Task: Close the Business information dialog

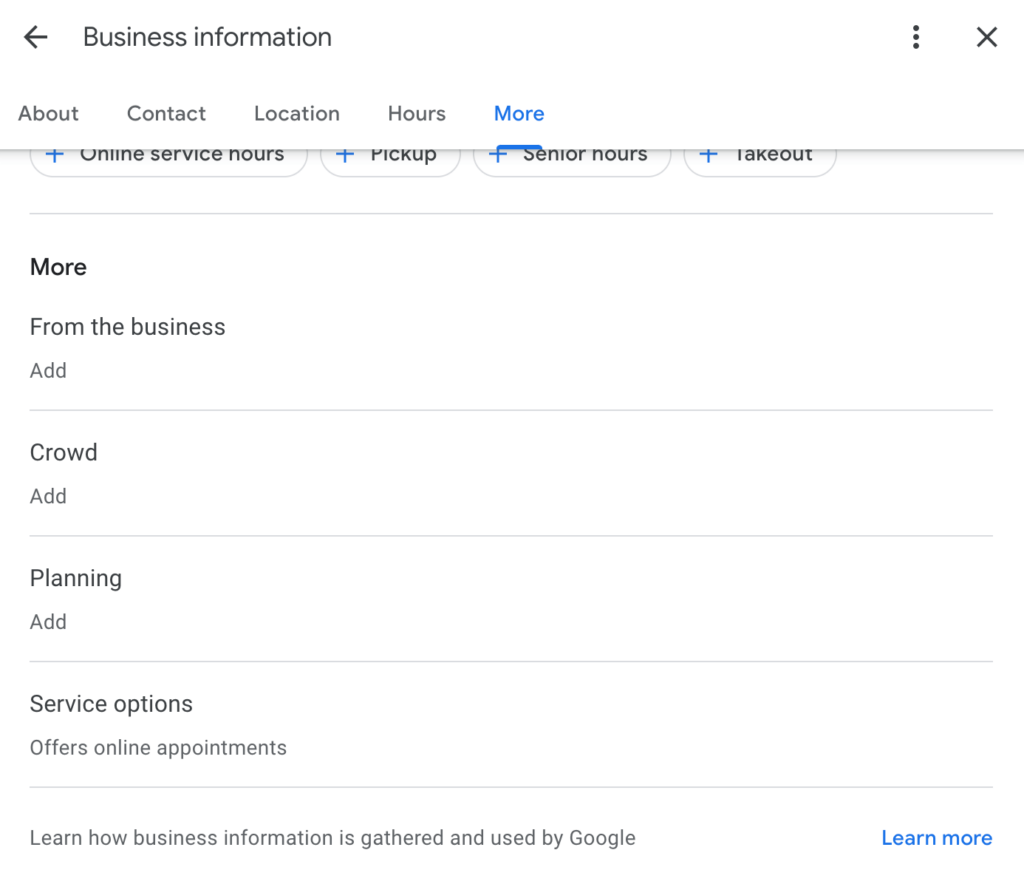Action: coord(987,37)
